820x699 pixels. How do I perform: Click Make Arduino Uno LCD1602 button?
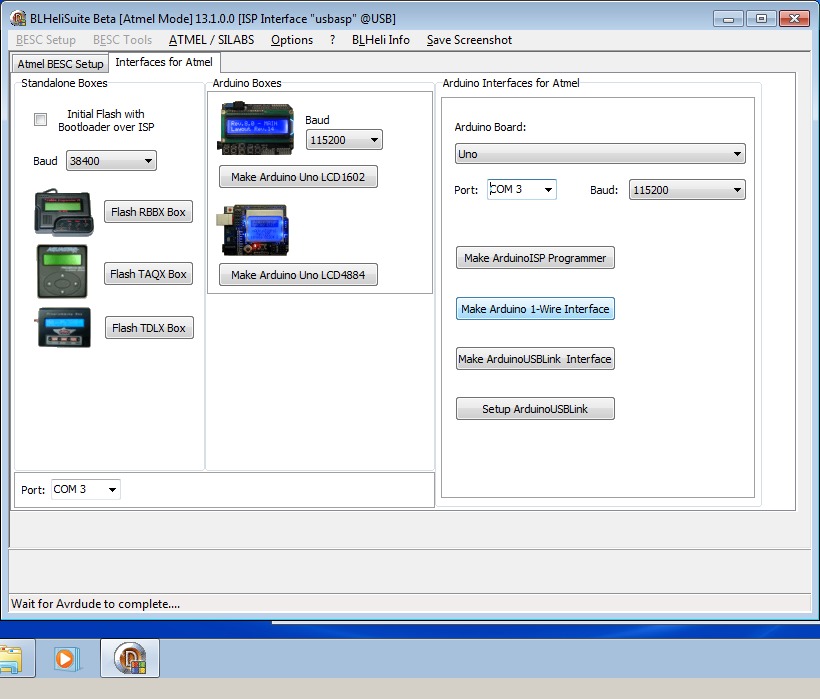298,177
